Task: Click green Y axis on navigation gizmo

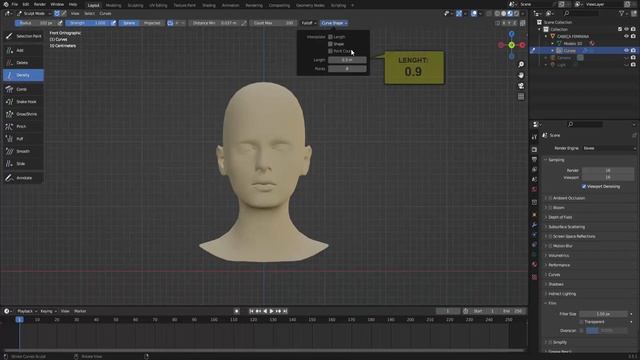Action: pos(511,45)
